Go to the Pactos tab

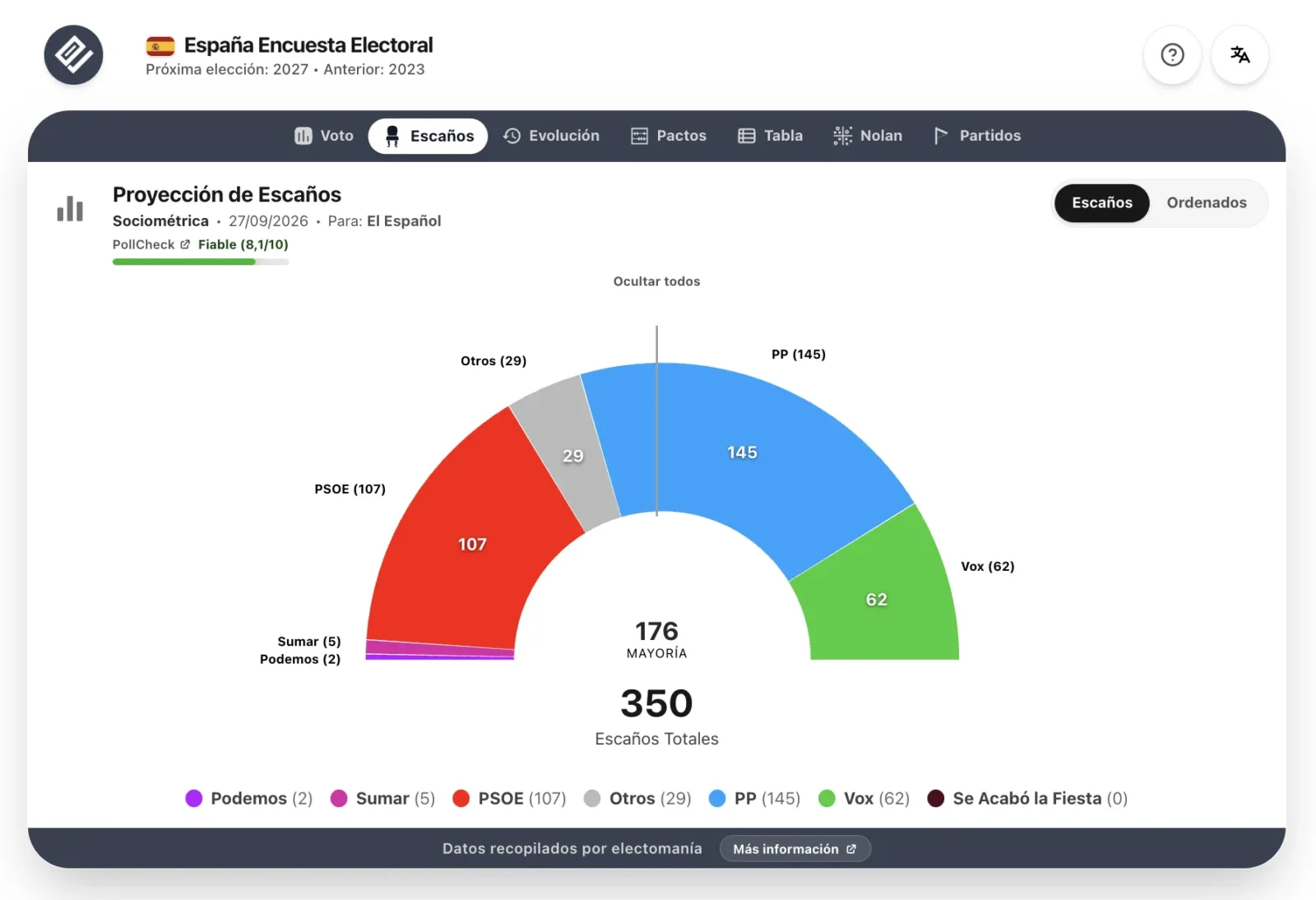click(x=669, y=136)
